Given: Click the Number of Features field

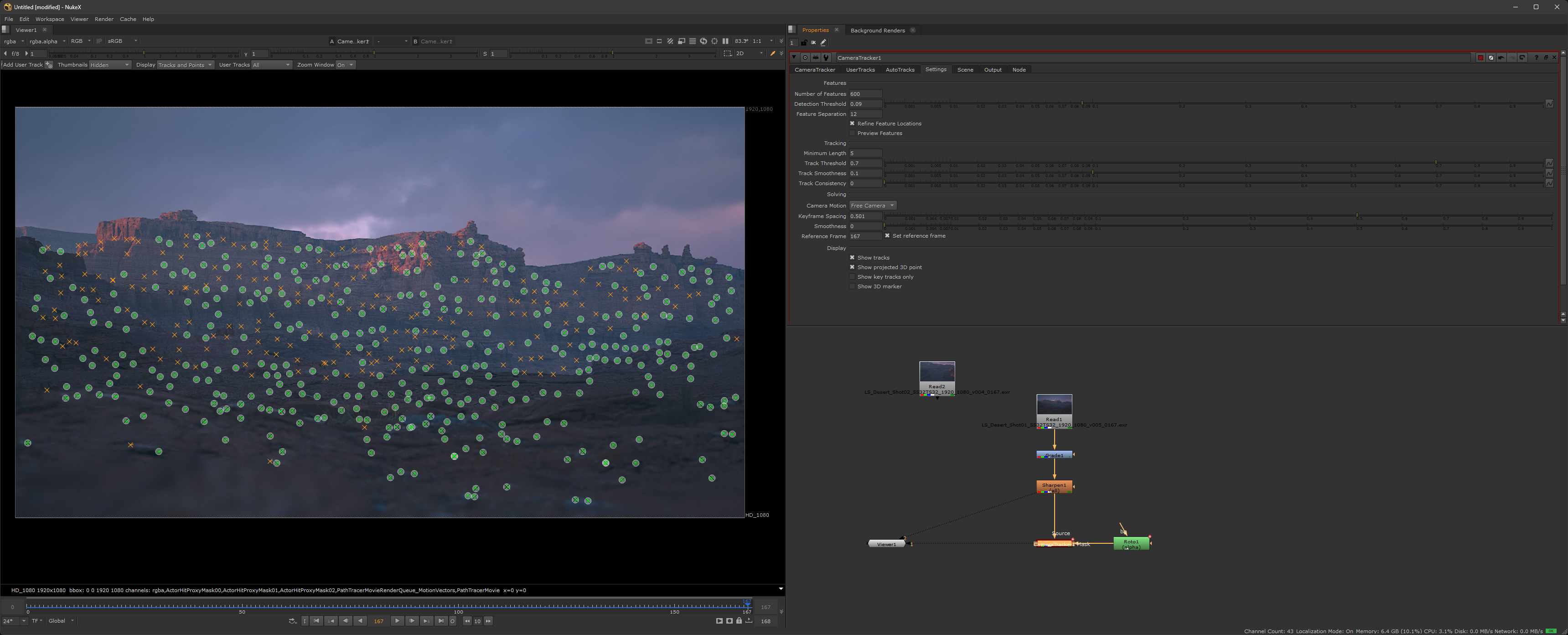Looking at the screenshot, I should tap(865, 94).
